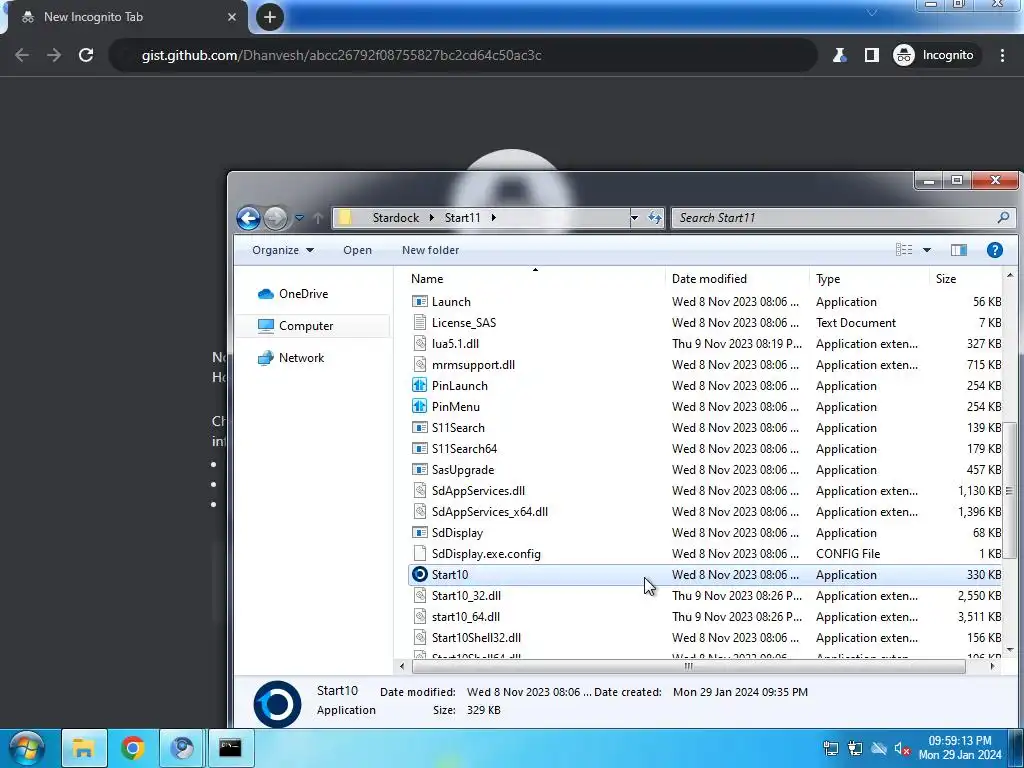The image size is (1024, 768).
Task: Select the SasUpgrade application icon
Action: tap(419, 470)
